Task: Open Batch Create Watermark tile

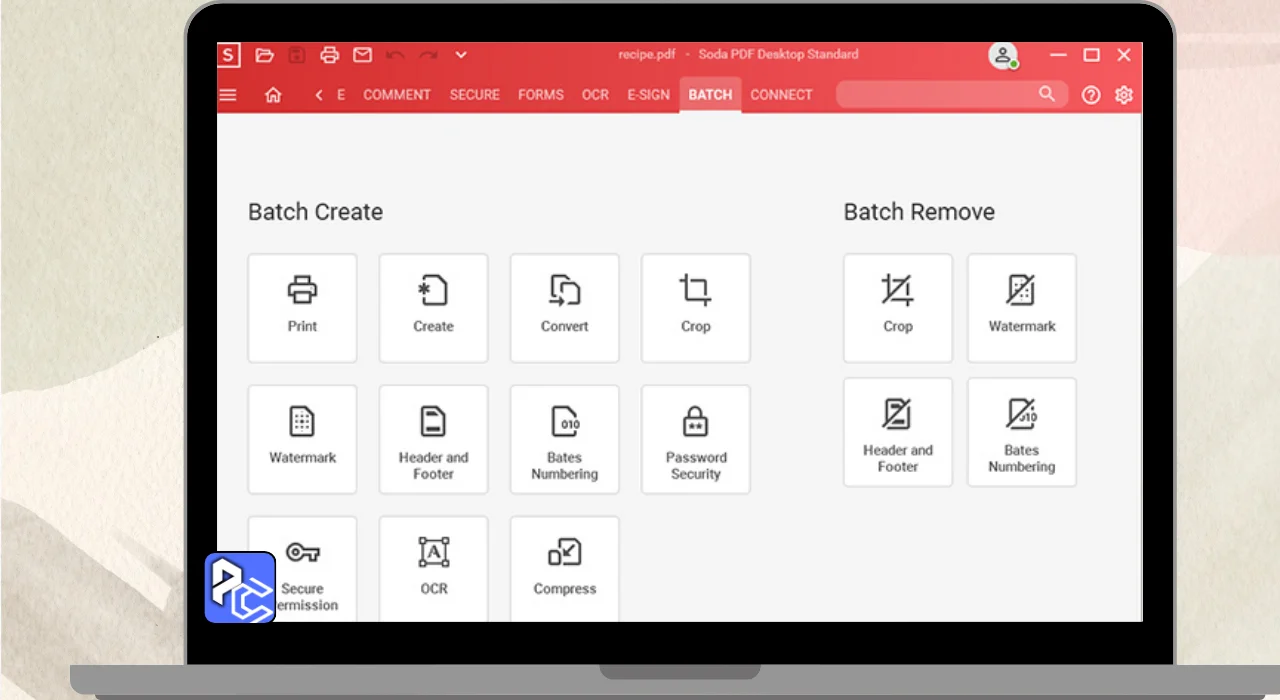Action: [x=302, y=439]
